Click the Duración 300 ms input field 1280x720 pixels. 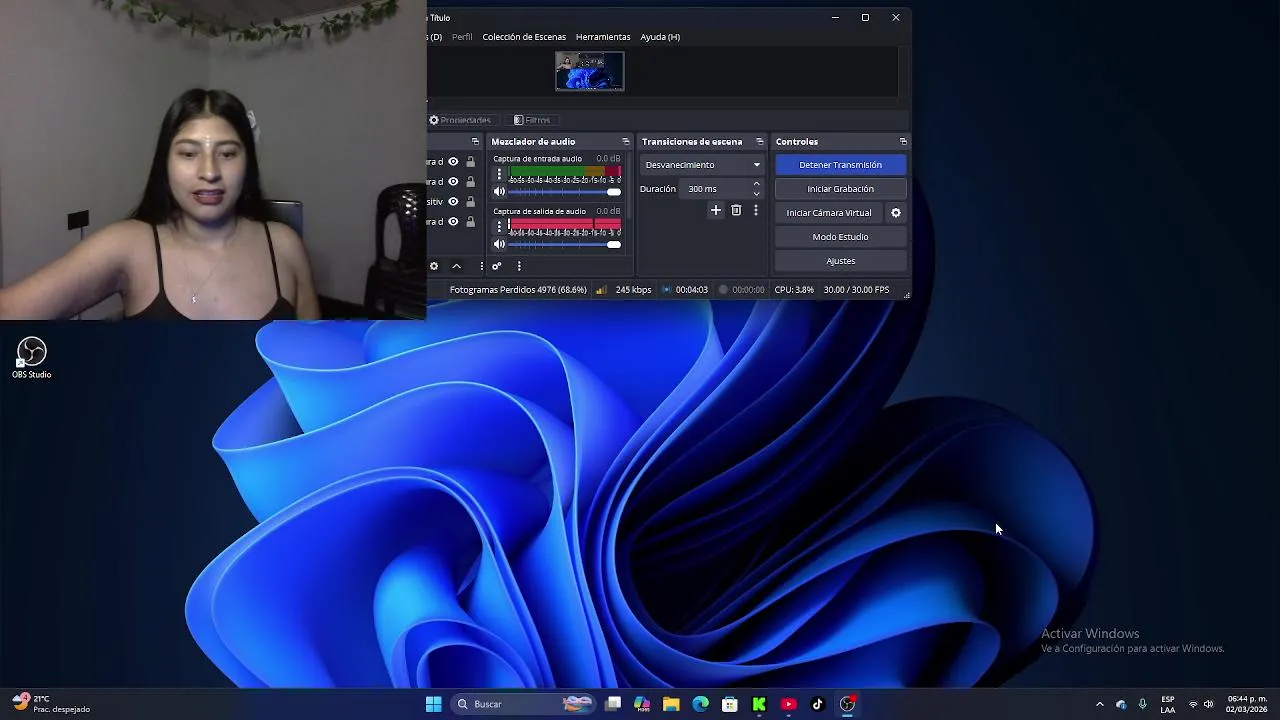[x=716, y=189]
